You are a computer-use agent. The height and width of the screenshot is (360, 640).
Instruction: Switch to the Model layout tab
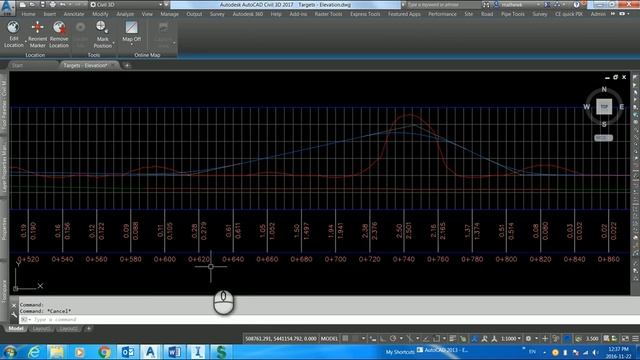[x=16, y=329]
